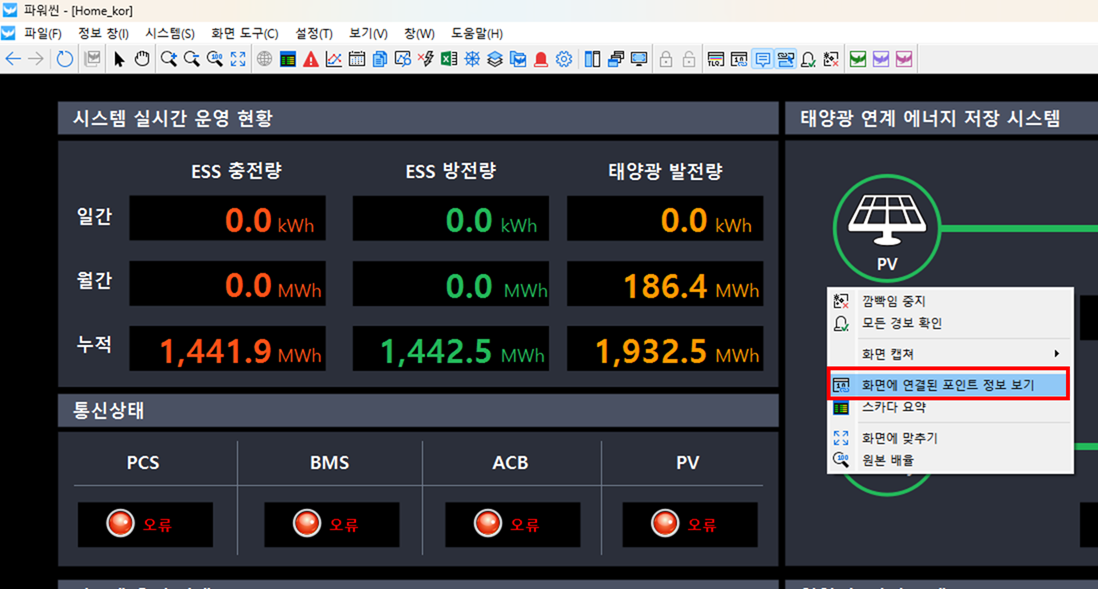Screen dimensions: 1098x589
Task: Open the blue settings gear icon
Action: [564, 59]
